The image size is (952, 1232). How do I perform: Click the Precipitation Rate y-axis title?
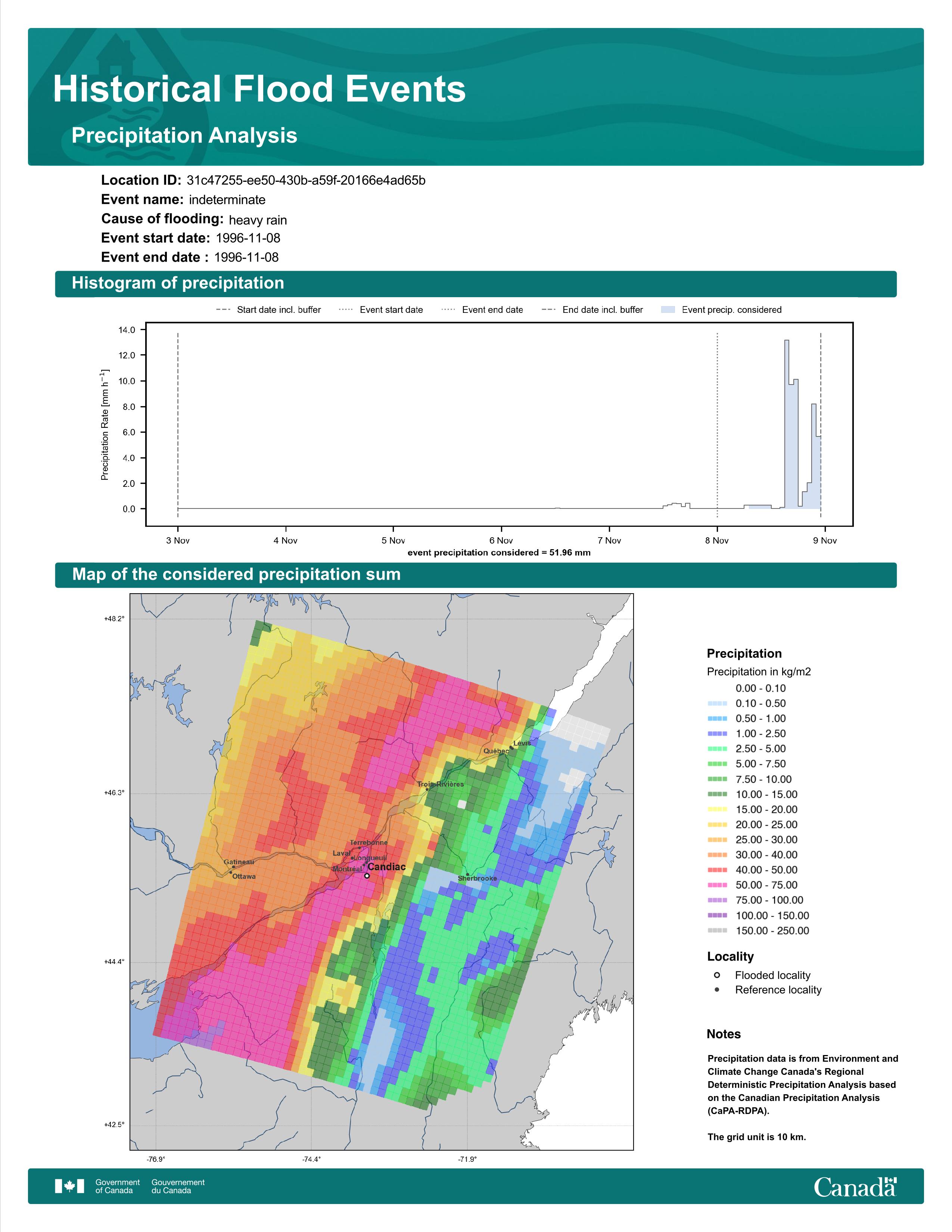pos(105,425)
